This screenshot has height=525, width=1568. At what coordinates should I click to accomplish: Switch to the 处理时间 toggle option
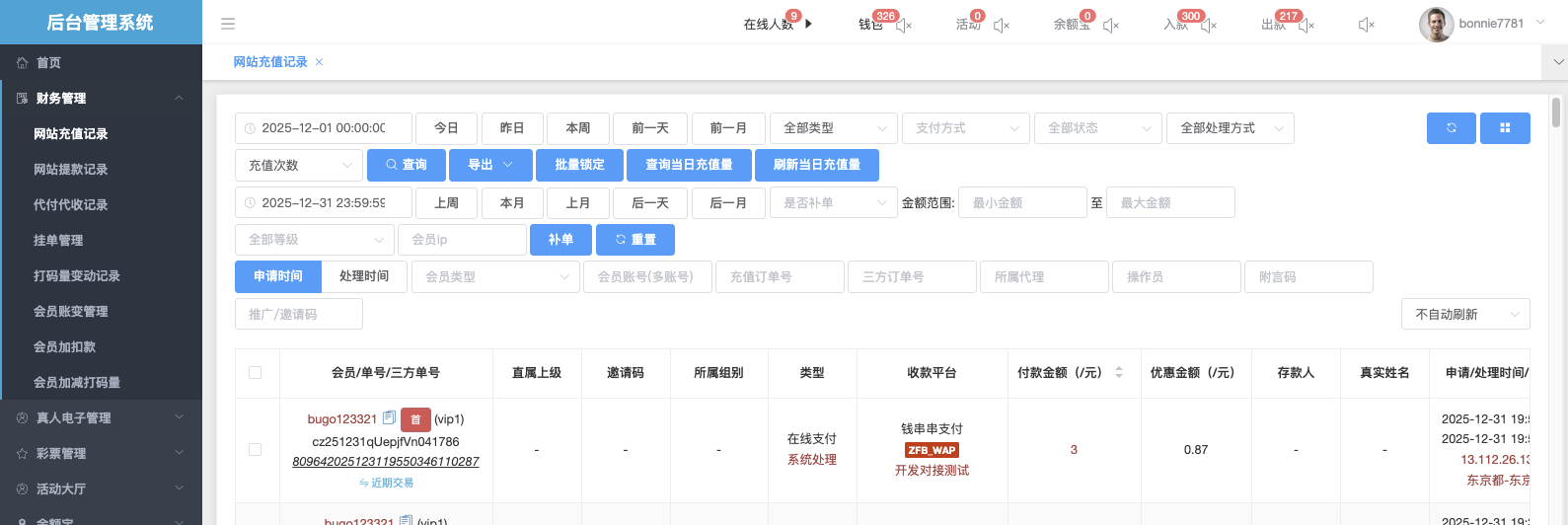pos(364,277)
